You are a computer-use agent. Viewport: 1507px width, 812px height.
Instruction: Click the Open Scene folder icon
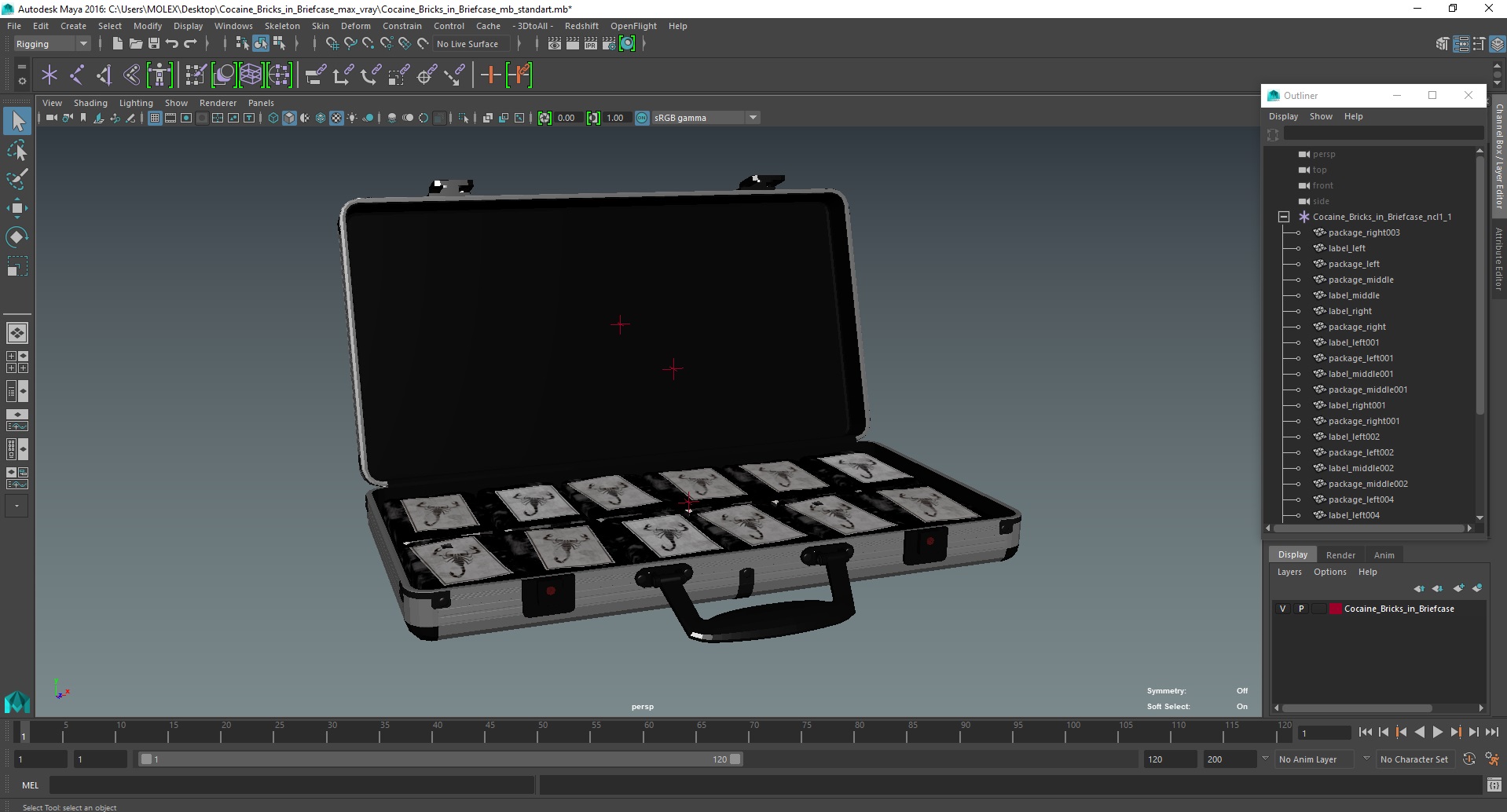[135, 44]
